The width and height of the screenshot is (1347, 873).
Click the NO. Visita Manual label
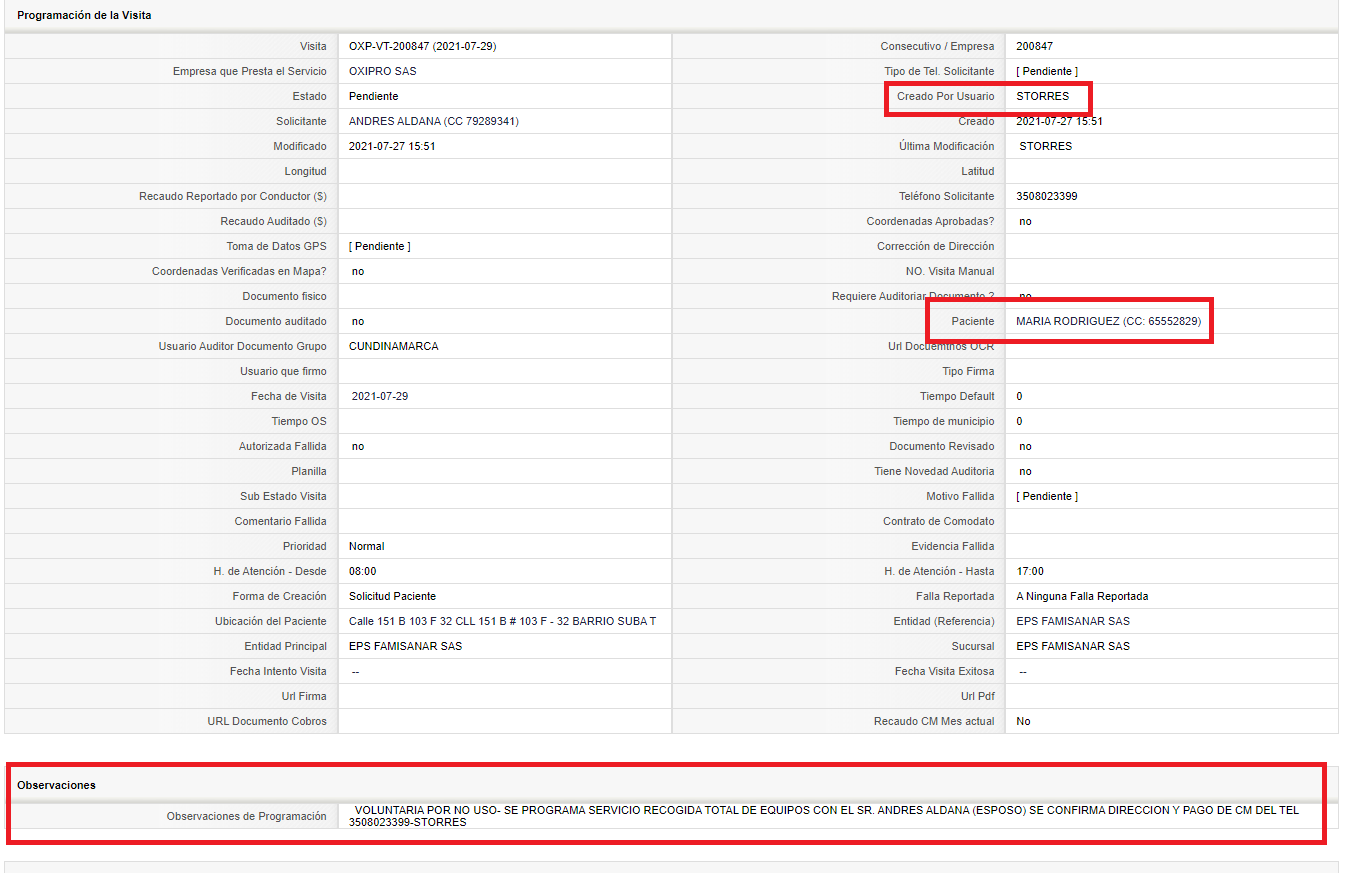pos(949,271)
